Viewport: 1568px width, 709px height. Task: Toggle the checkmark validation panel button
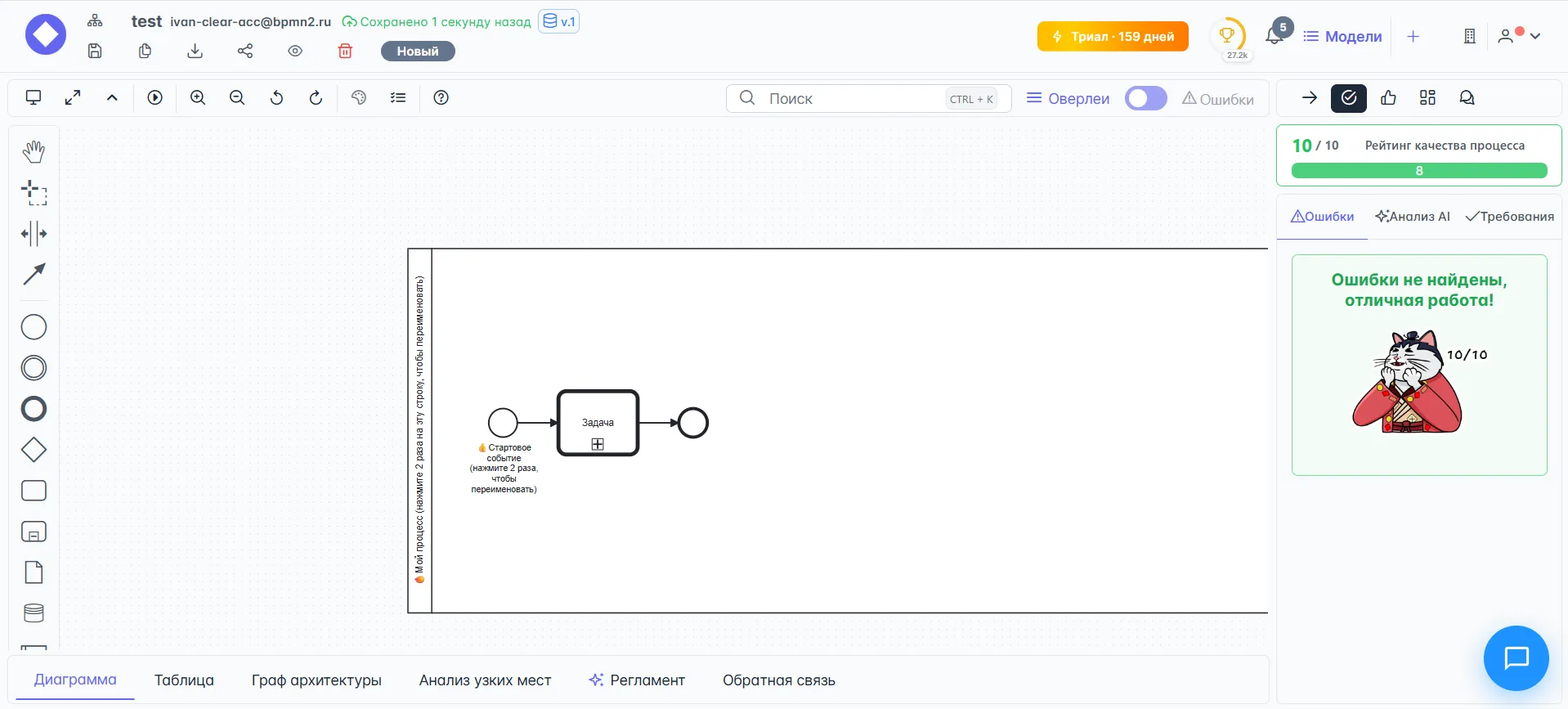1348,98
